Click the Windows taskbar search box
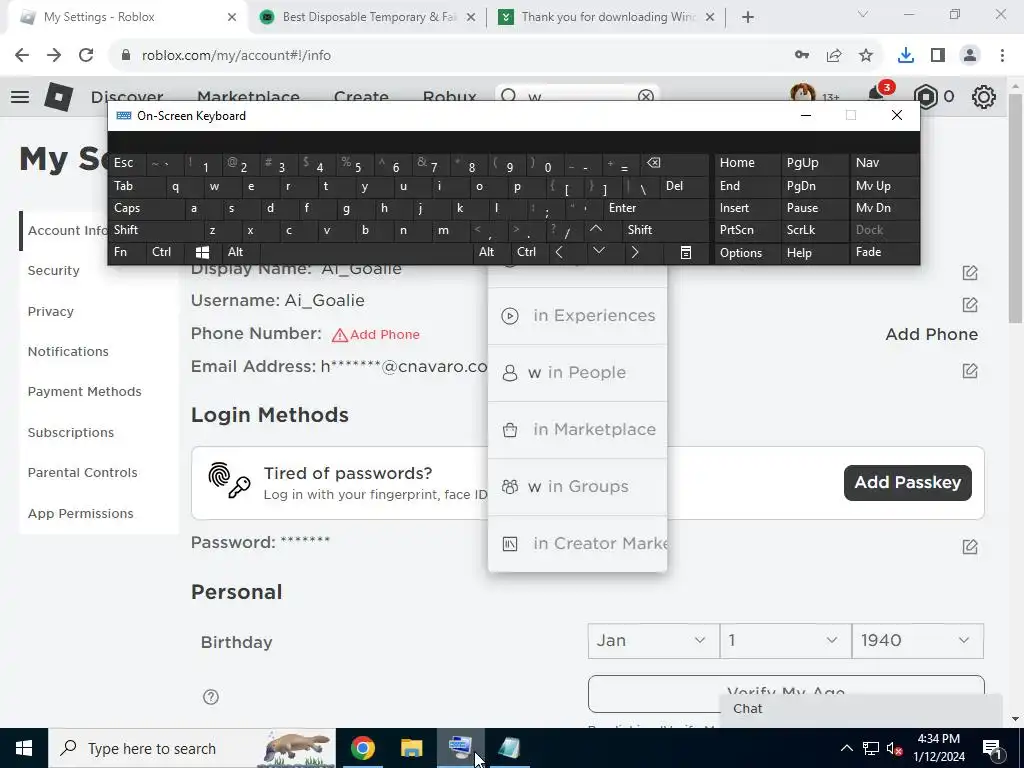 [x=191, y=748]
